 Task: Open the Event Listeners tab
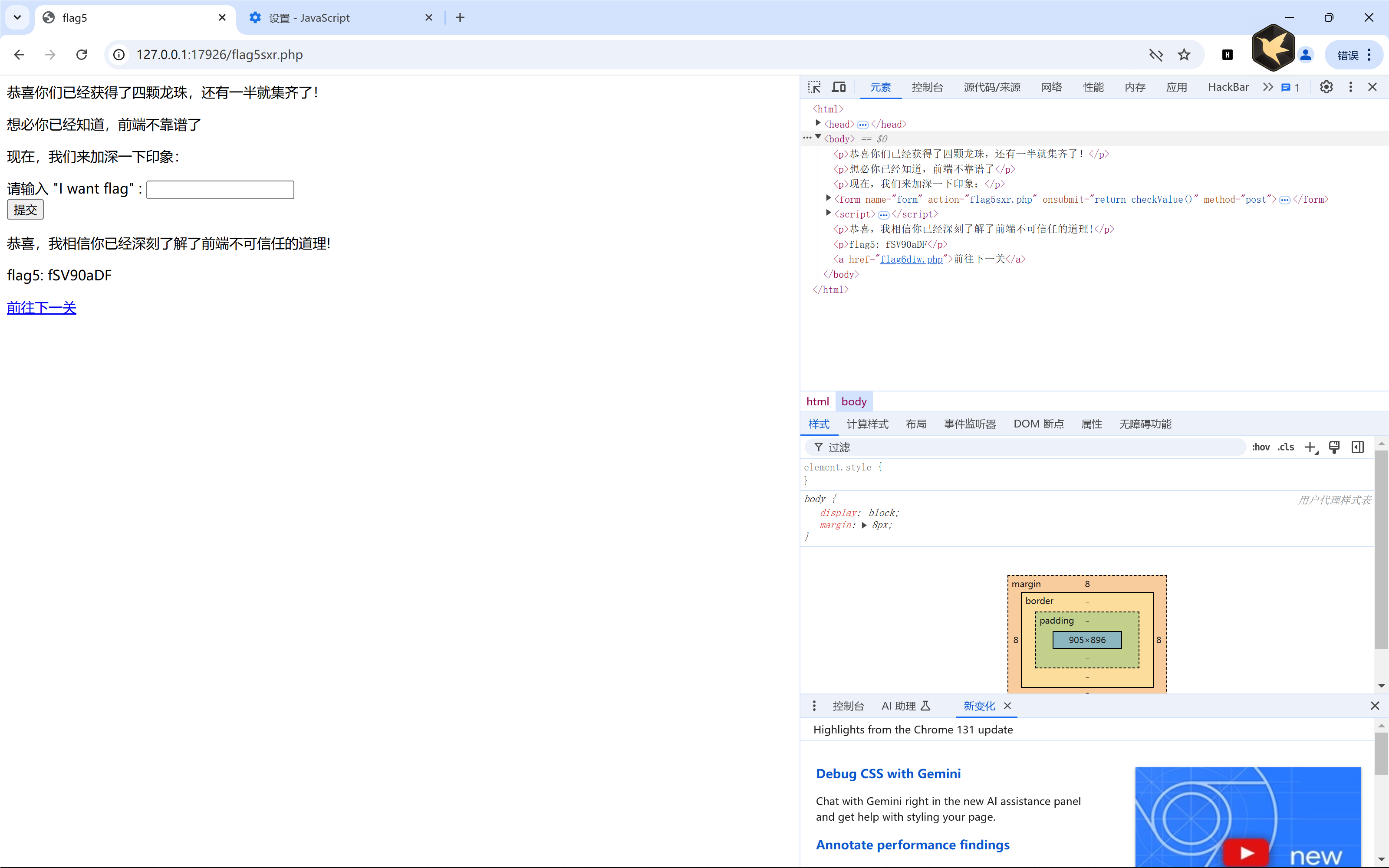tap(970, 424)
